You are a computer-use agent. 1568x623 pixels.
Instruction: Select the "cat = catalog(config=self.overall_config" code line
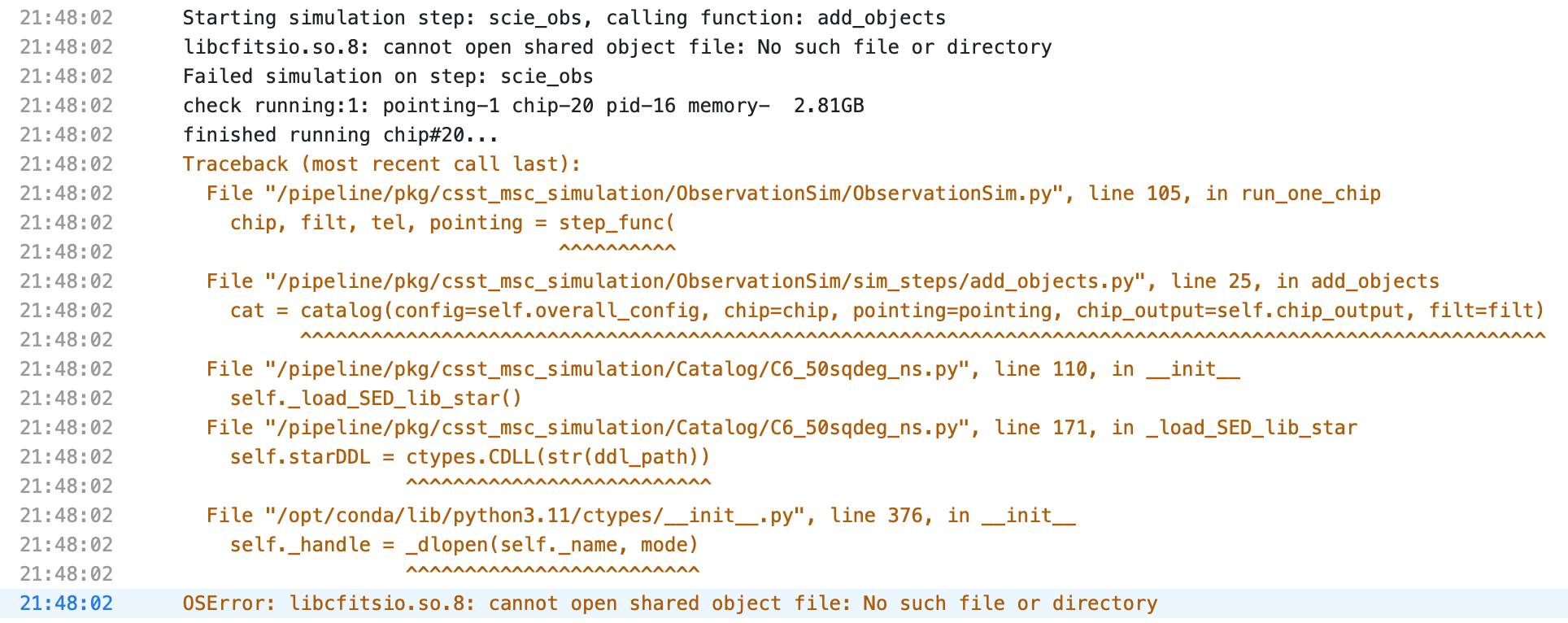pyautogui.click(x=886, y=311)
